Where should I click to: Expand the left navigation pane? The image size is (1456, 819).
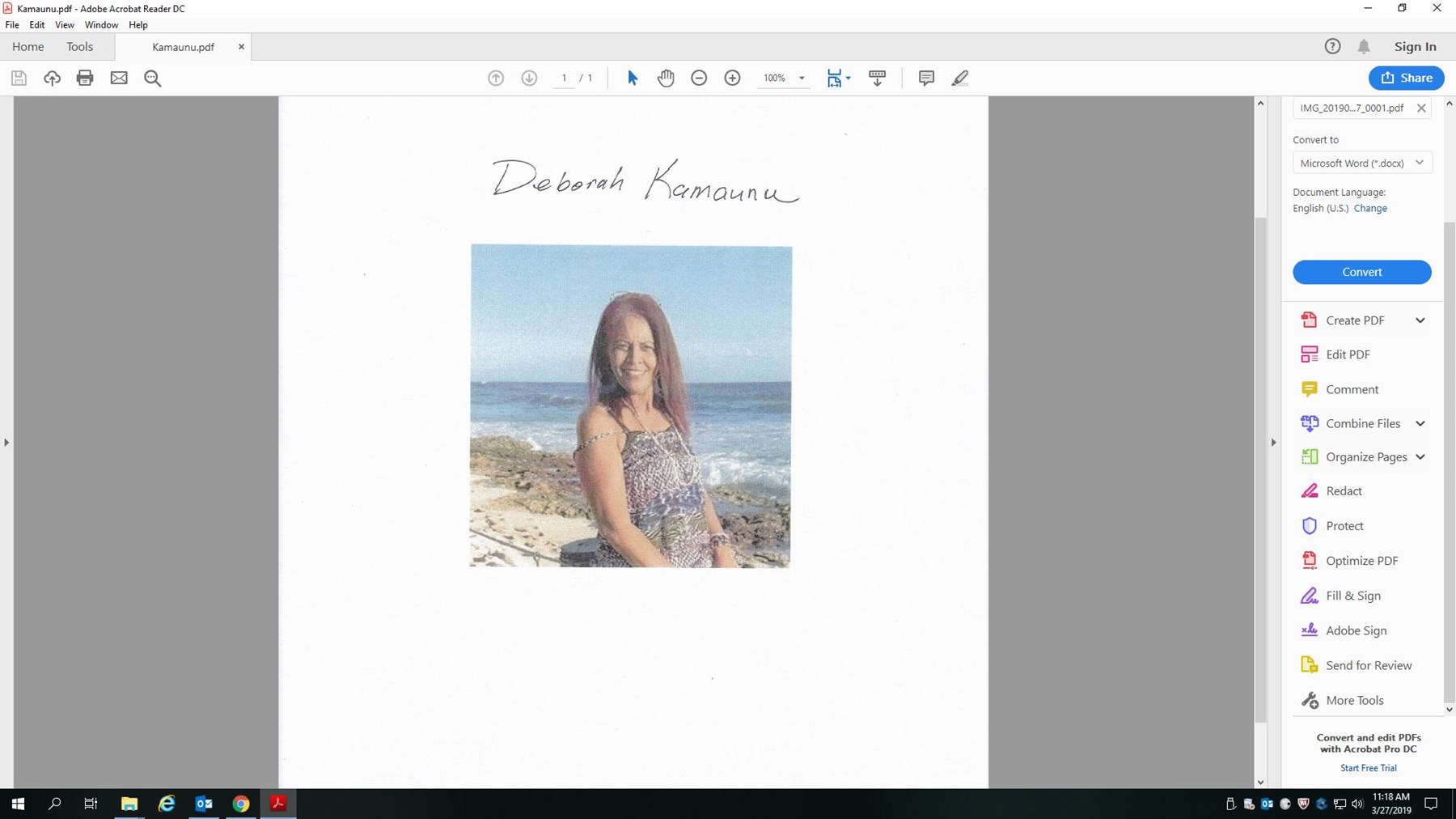pyautogui.click(x=6, y=443)
